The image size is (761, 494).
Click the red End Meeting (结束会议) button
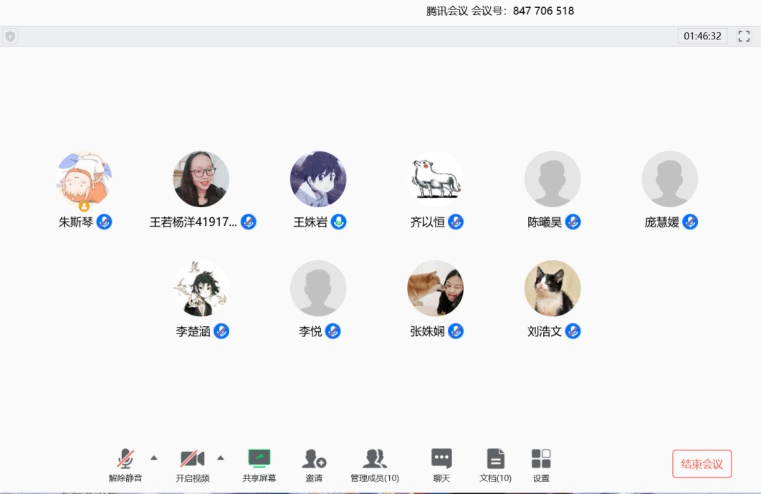pos(702,464)
